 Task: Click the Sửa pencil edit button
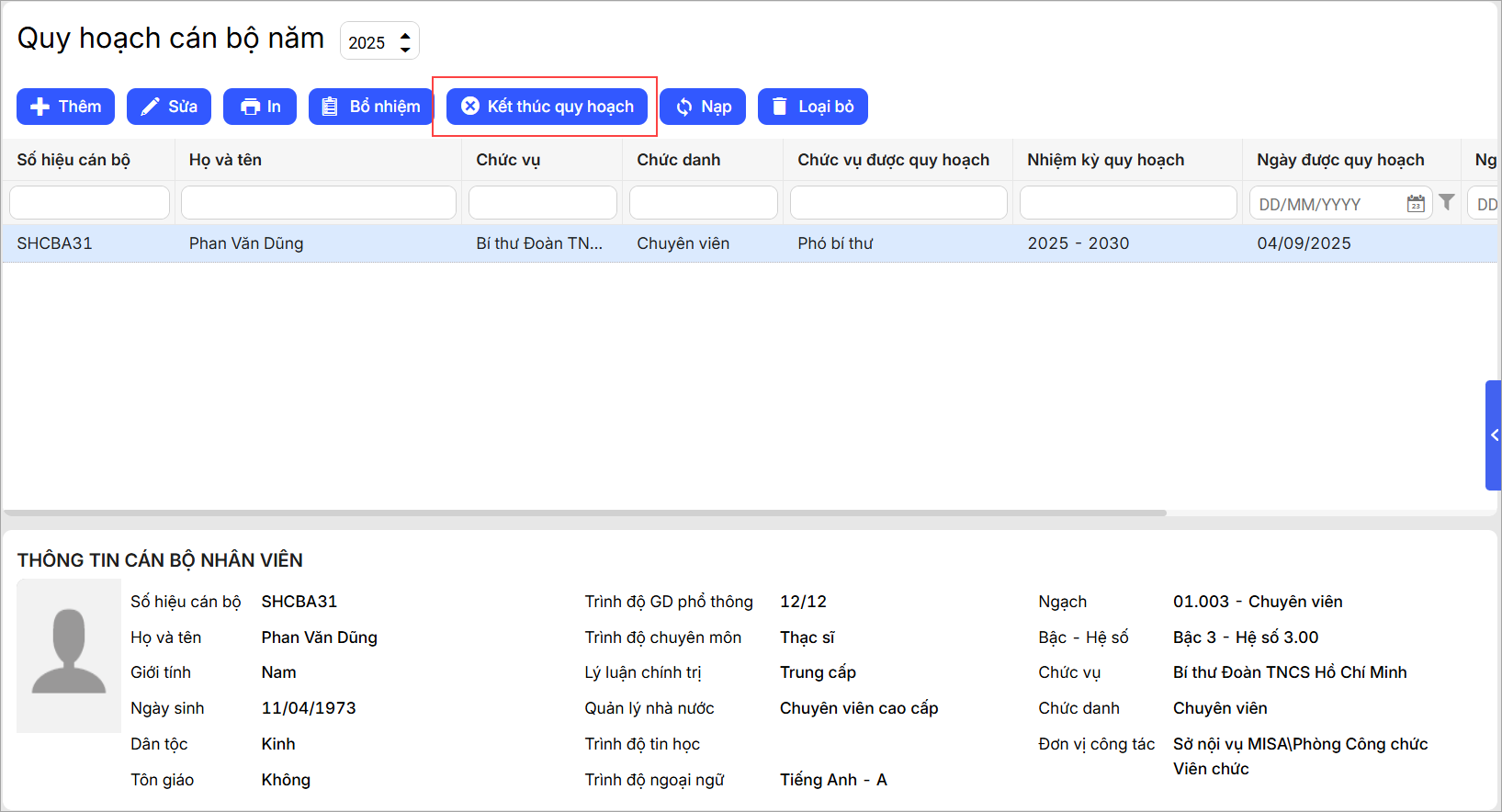169,107
